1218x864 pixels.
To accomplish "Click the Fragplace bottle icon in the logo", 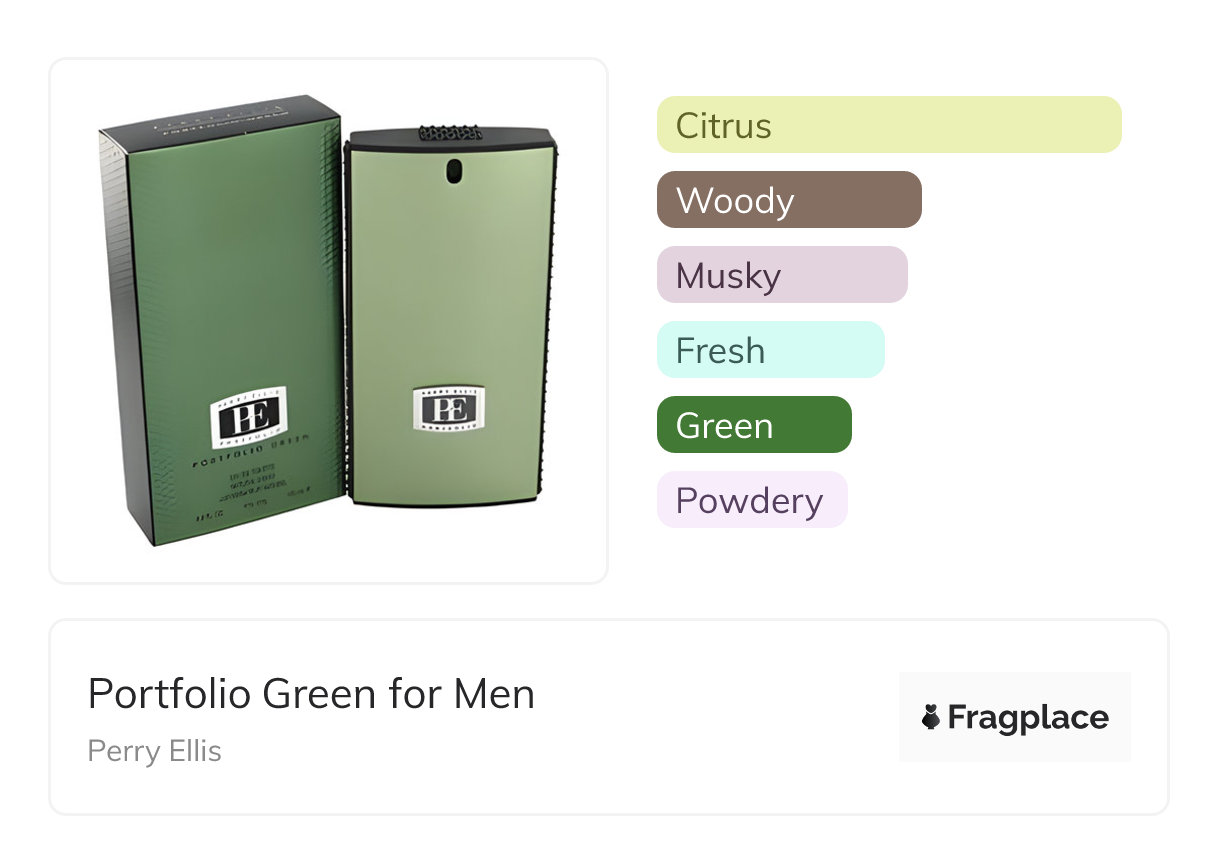I will click(931, 717).
